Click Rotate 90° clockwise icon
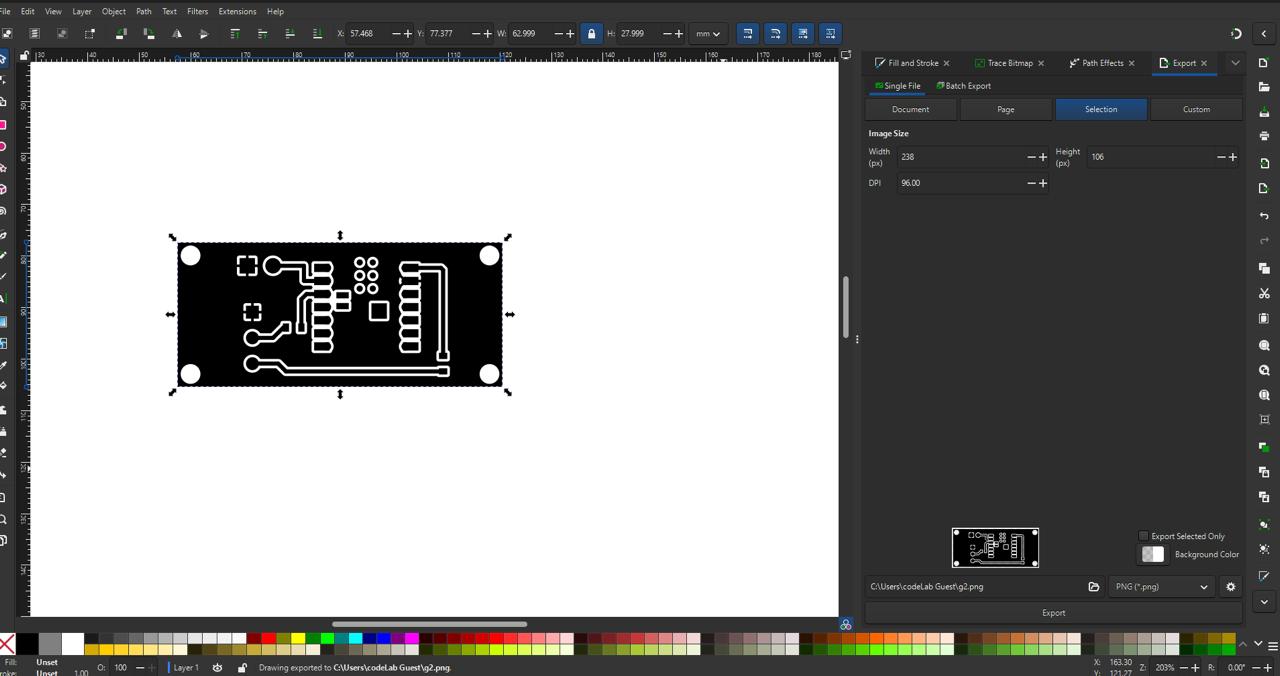 pos(149,33)
